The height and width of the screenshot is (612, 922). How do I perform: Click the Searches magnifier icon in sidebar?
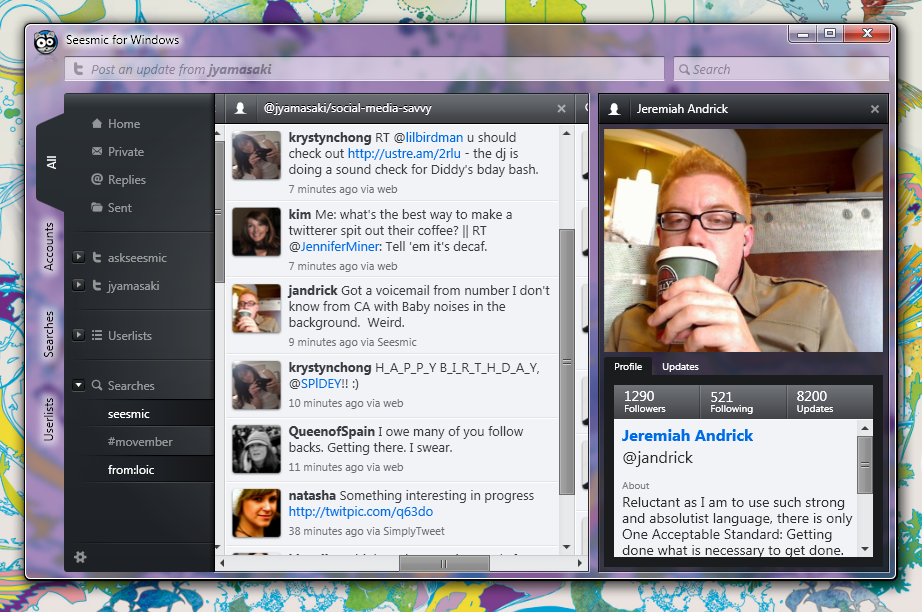pyautogui.click(x=97, y=385)
